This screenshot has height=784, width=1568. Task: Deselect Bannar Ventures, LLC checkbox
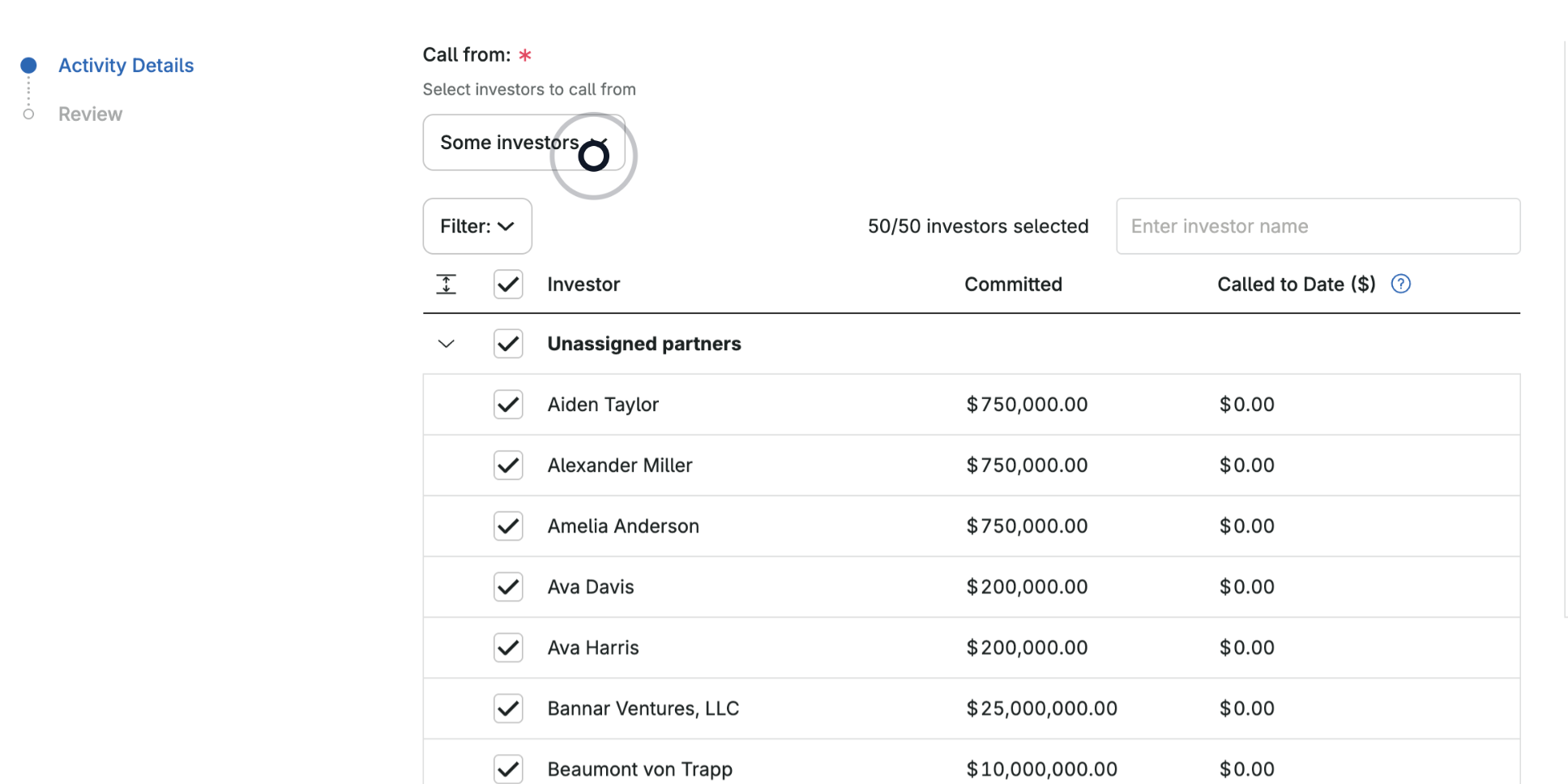point(508,708)
